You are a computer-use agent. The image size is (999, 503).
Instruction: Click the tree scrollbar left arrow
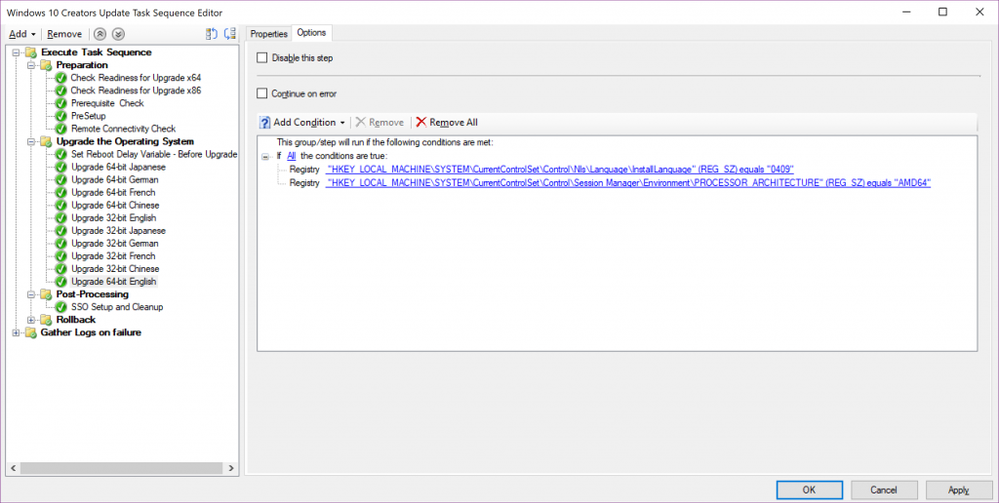13,468
